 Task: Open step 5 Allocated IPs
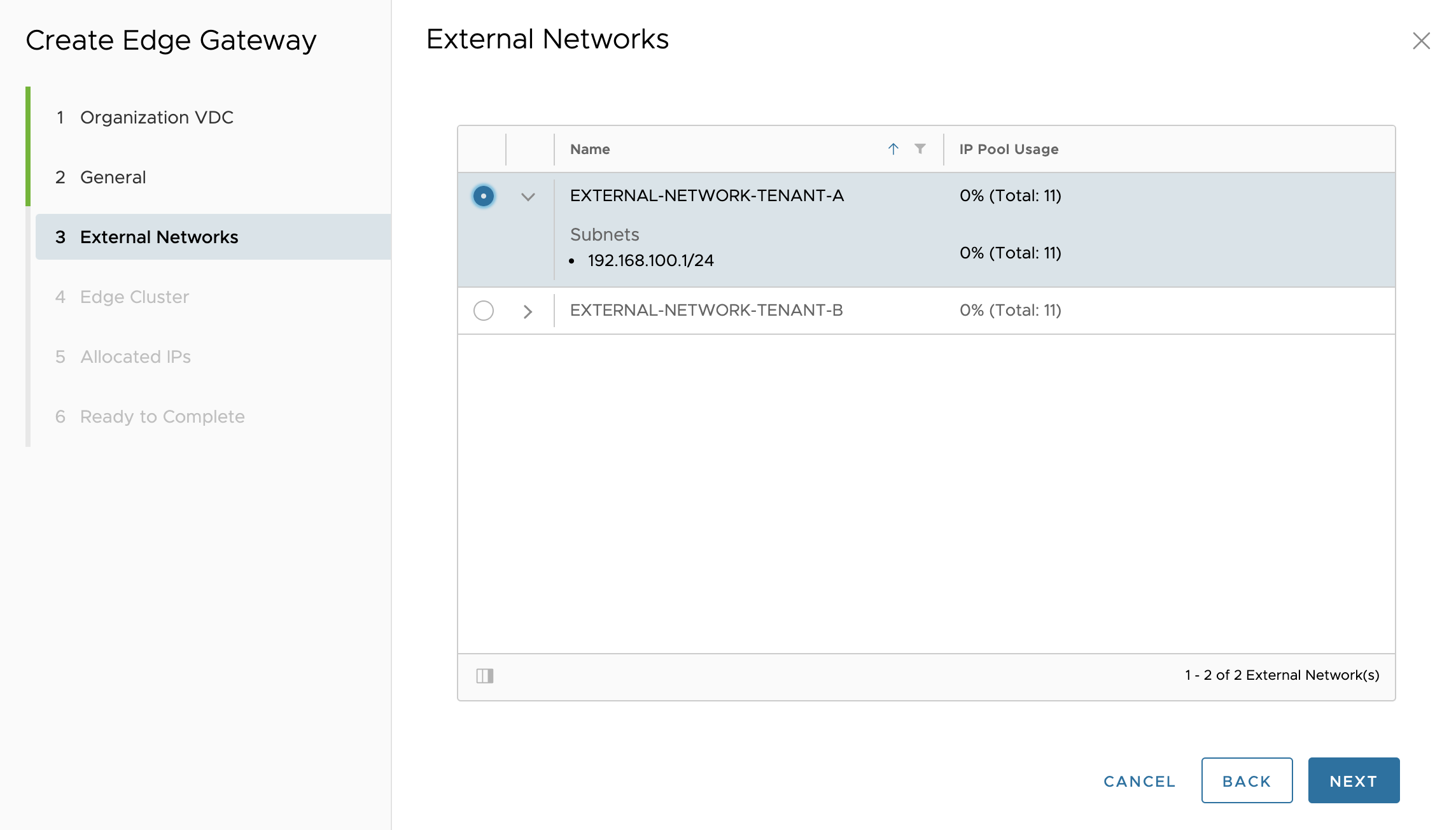click(x=135, y=357)
